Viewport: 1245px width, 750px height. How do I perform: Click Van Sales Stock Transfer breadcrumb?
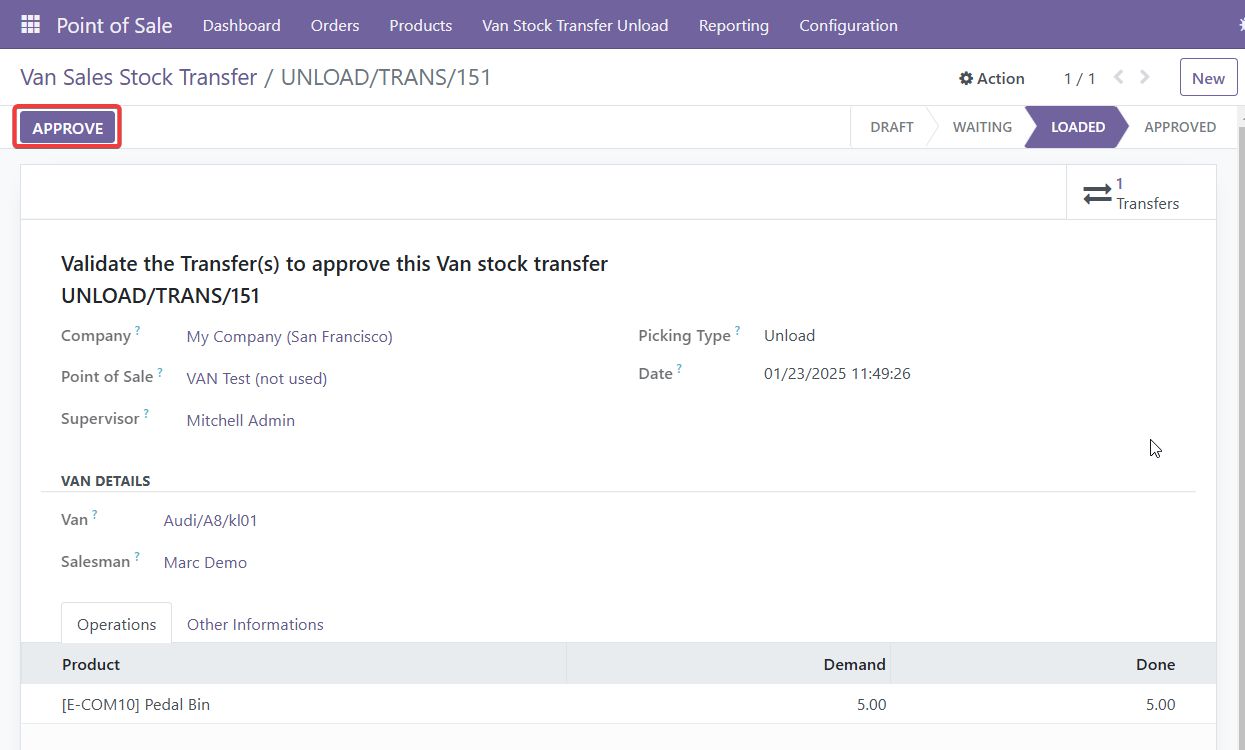click(139, 77)
